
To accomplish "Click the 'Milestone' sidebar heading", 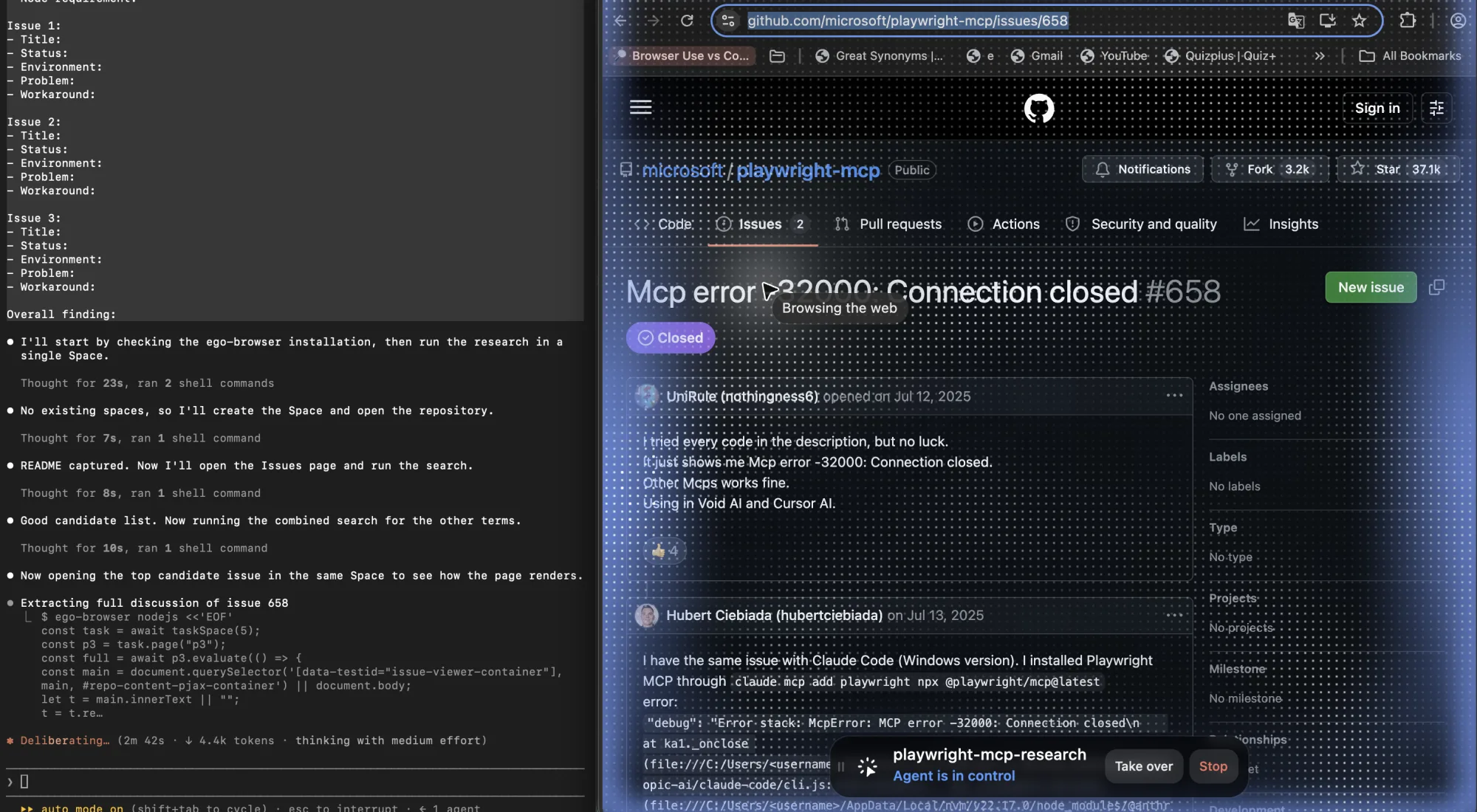I will (1237, 669).
